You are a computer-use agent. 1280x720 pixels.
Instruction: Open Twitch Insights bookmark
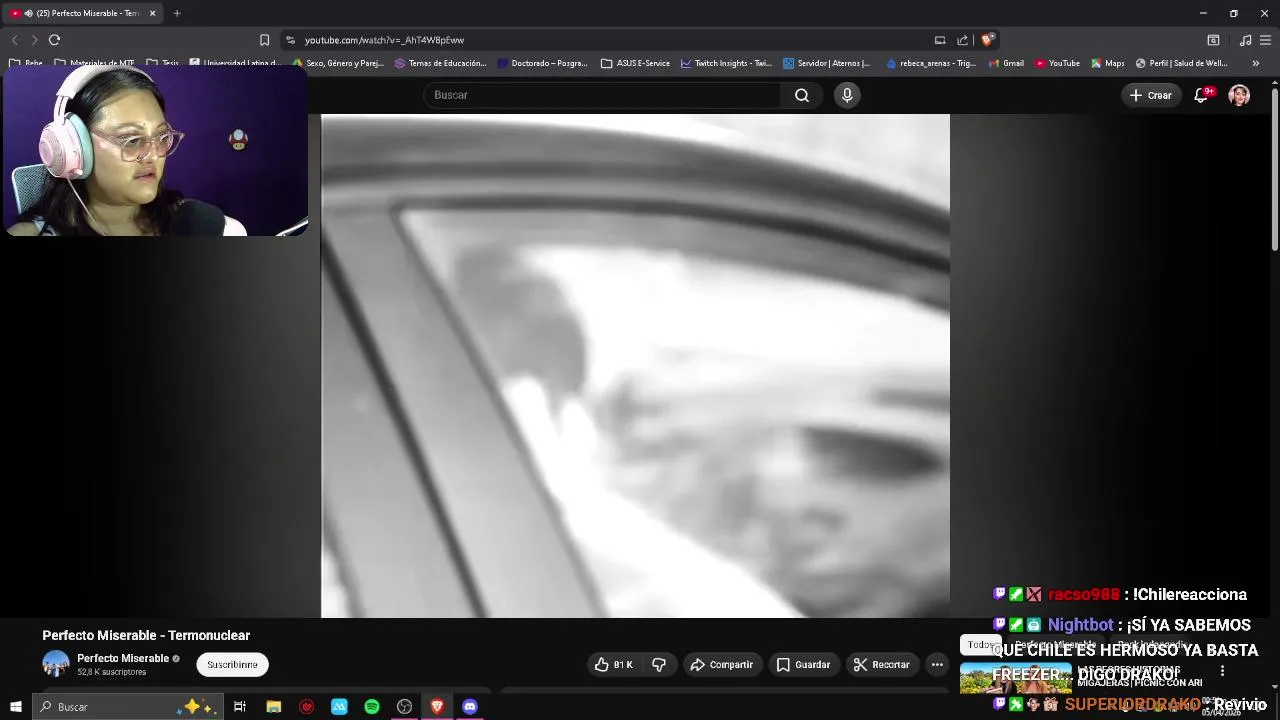coord(726,63)
